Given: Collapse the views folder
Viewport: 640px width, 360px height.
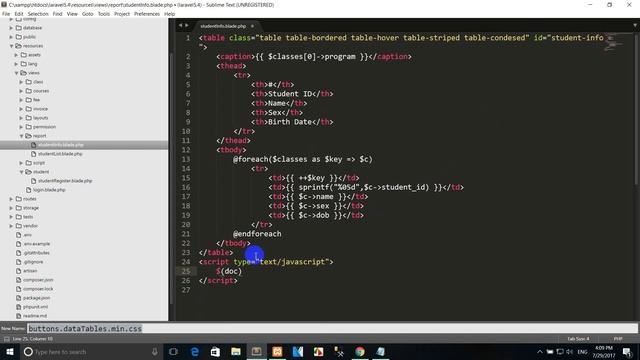Looking at the screenshot, I should pos(16,73).
